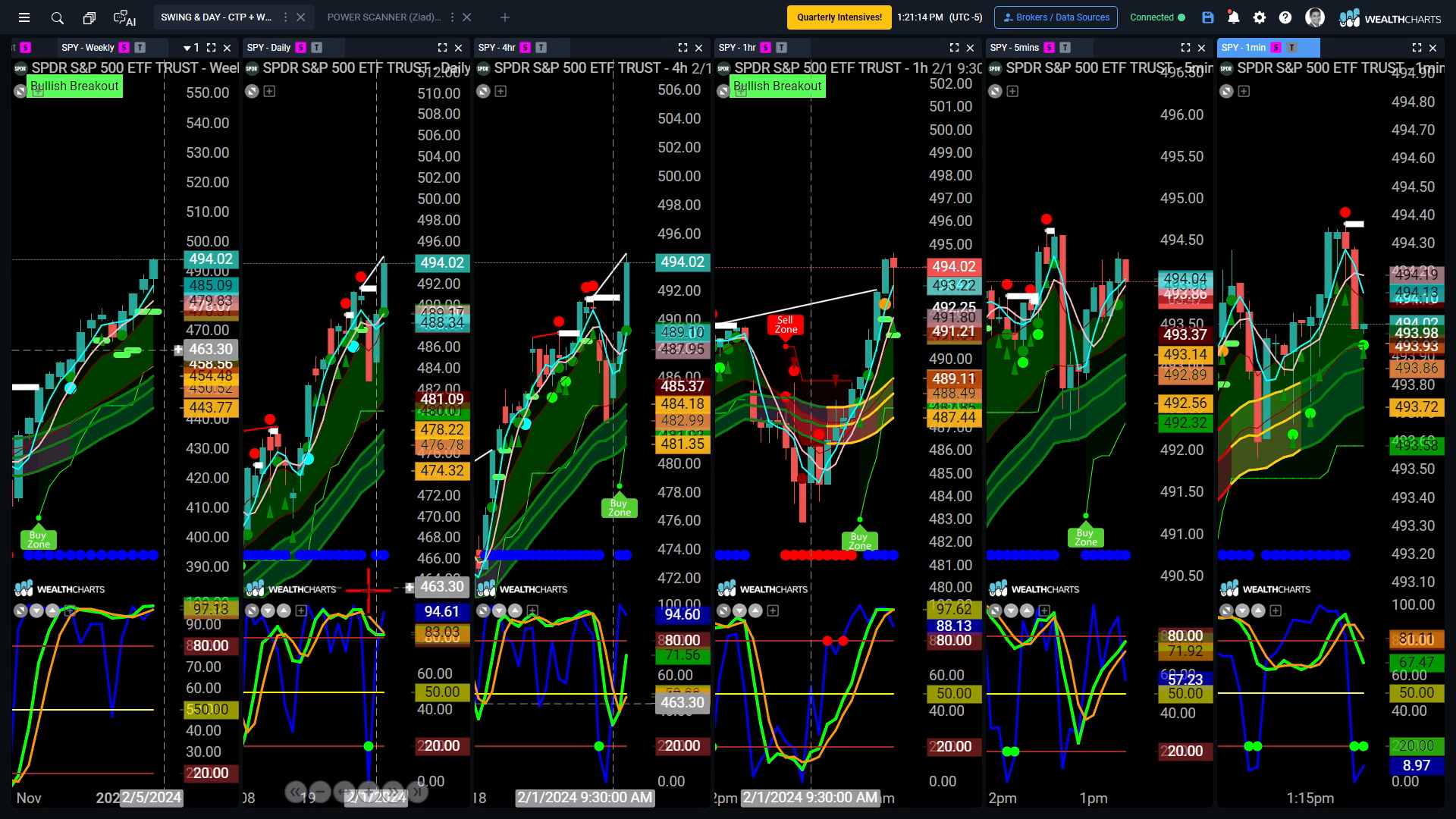The width and height of the screenshot is (1456, 819).
Task: Maximize the SPY - 1hr chart panel
Action: coord(954,48)
